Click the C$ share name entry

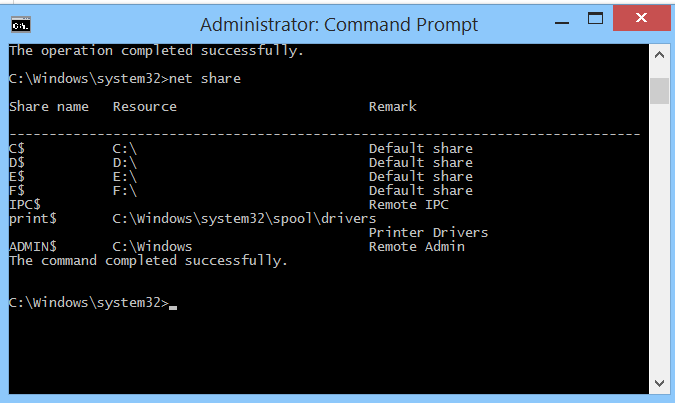pos(17,149)
